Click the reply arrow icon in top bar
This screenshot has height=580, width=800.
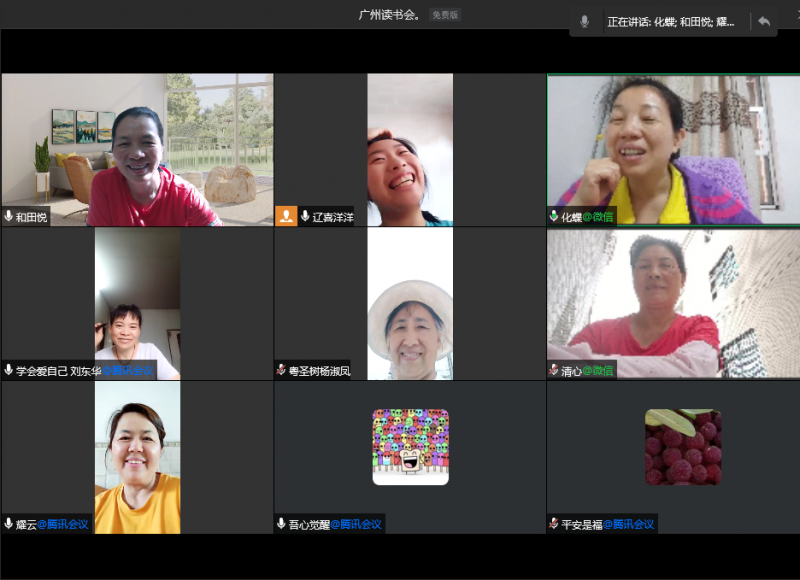pyautogui.click(x=764, y=21)
